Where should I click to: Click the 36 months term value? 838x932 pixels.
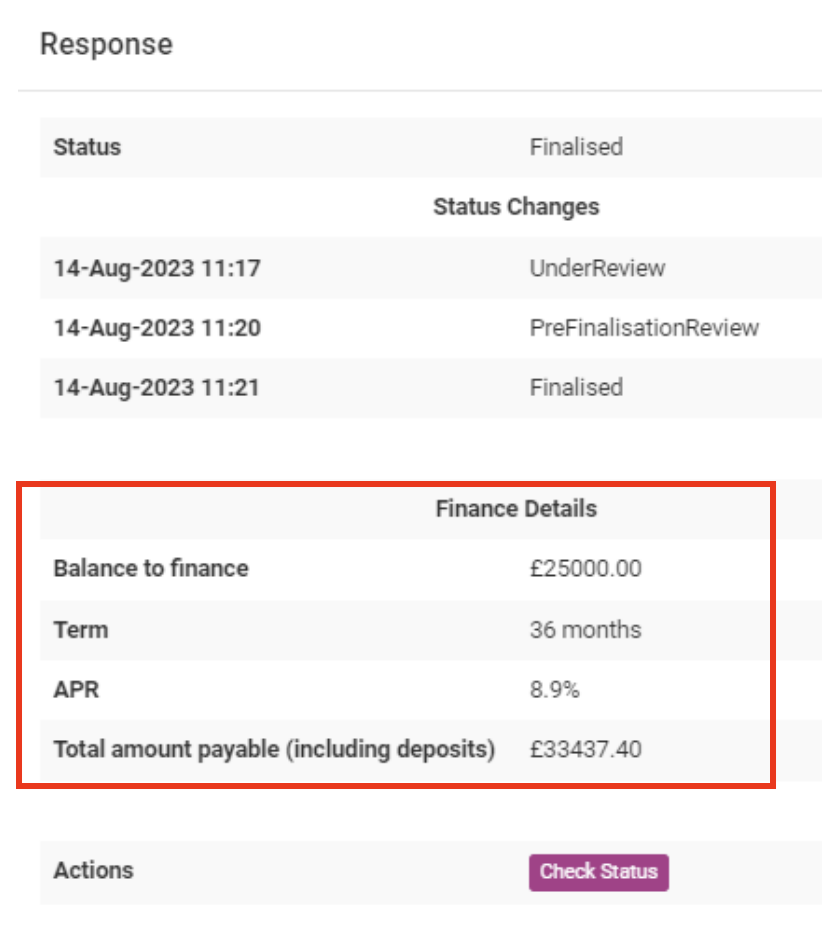click(x=585, y=630)
